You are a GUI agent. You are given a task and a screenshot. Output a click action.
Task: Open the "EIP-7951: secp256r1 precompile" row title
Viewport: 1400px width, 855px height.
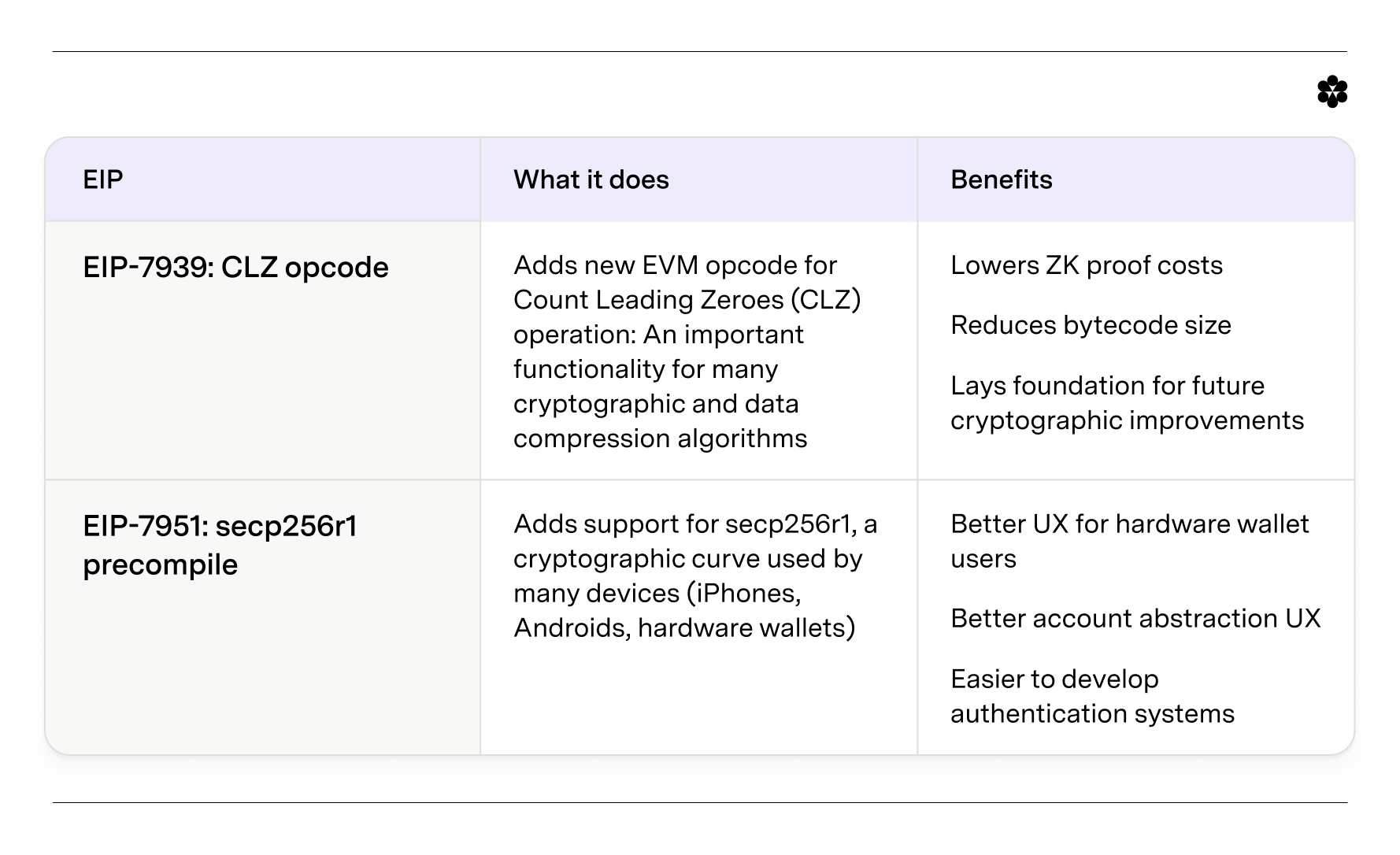click(x=220, y=545)
